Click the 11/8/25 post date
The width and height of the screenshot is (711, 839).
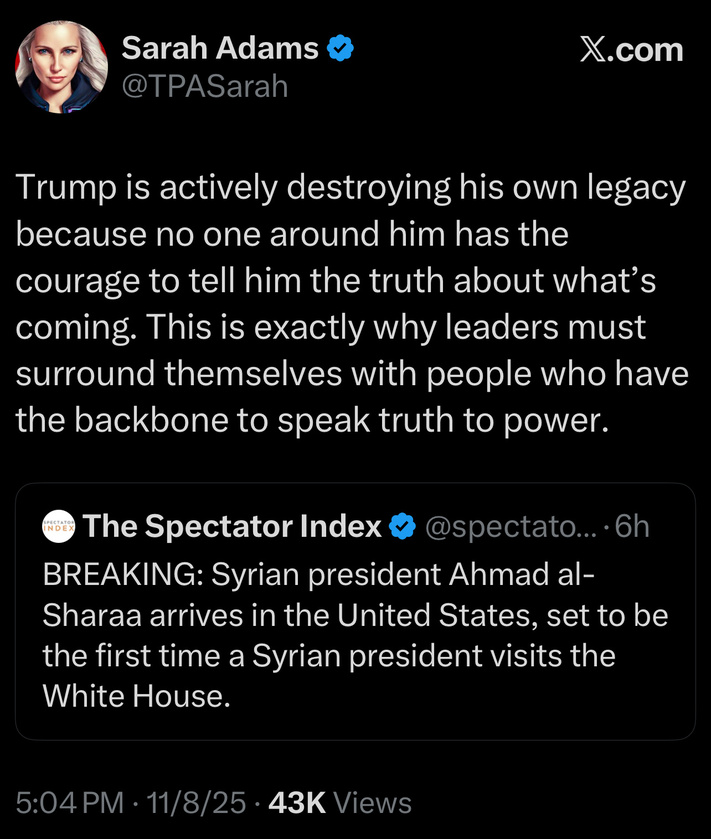[195, 801]
